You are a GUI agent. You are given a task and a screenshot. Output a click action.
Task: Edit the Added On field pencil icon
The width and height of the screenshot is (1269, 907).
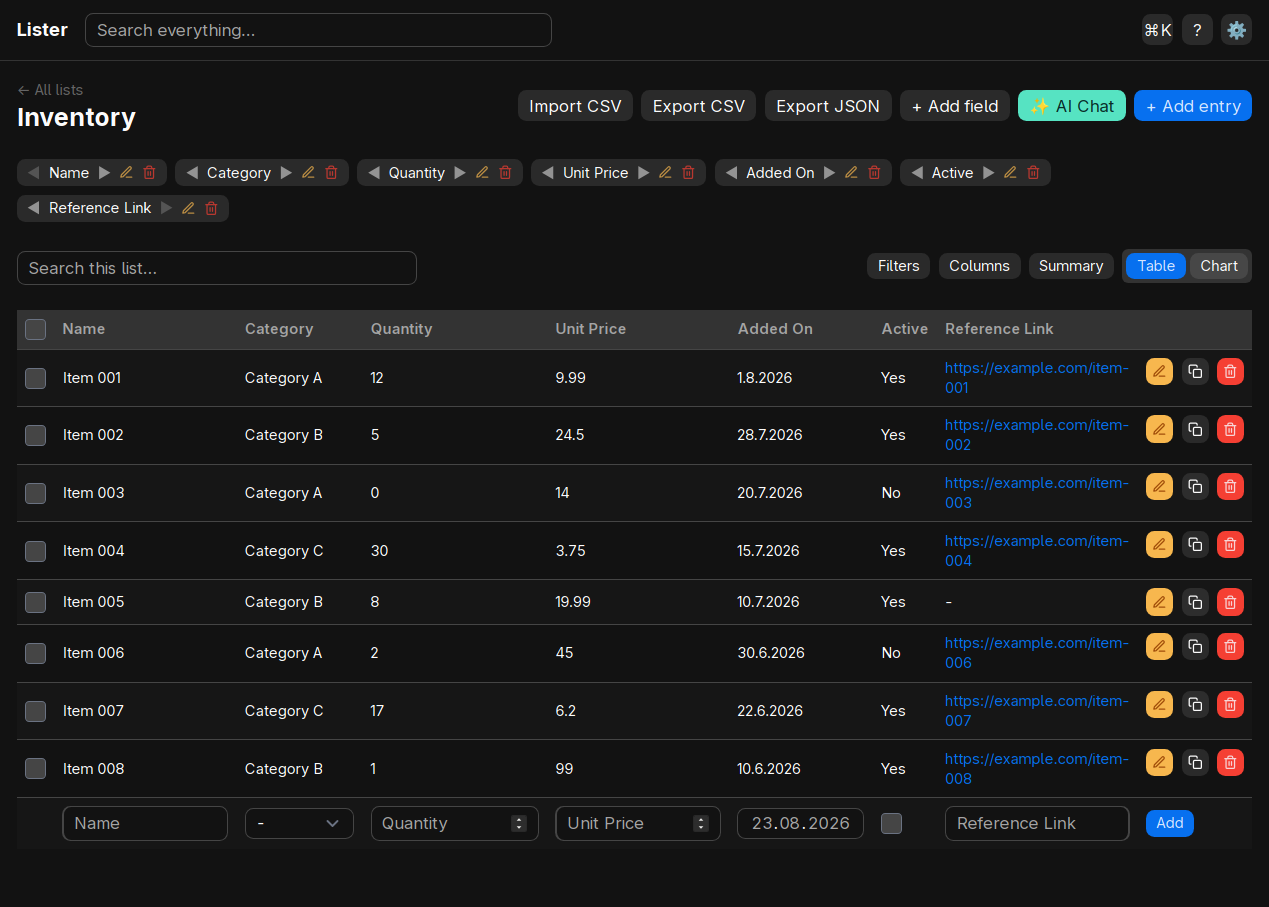pyautogui.click(x=851, y=173)
